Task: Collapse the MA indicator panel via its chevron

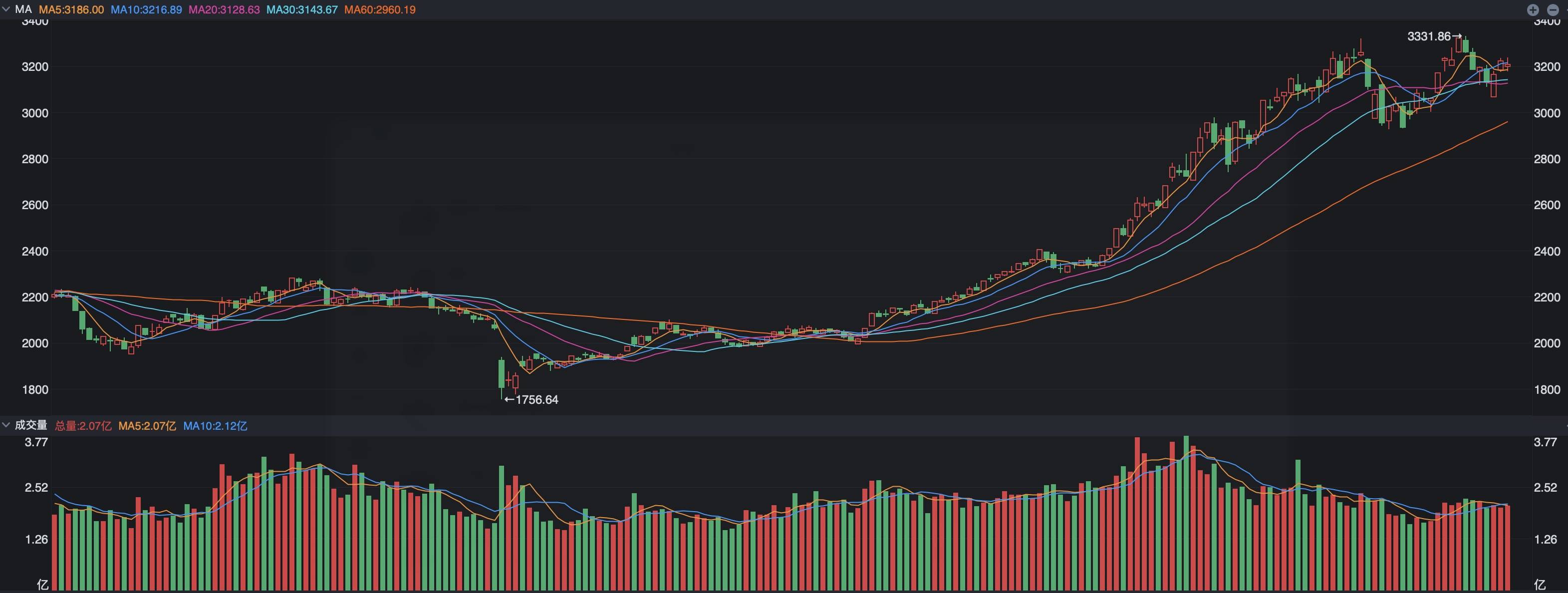Action: pos(5,10)
